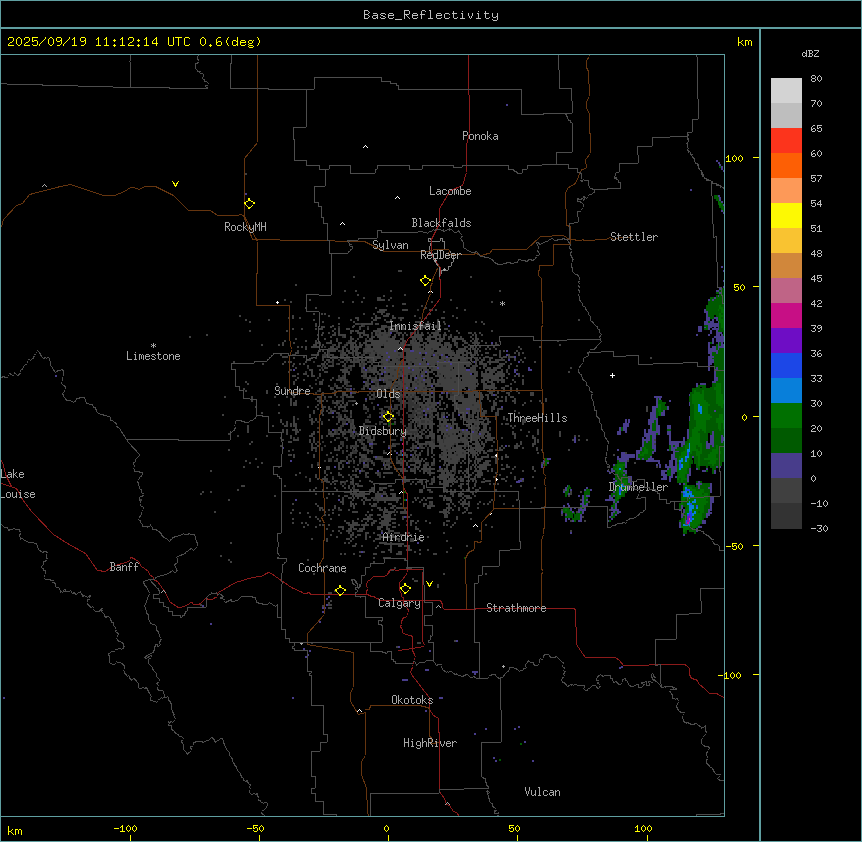This screenshot has width=862, height=842.
Task: Select the yellow diamond marker below Cochrane
Action: (340, 591)
